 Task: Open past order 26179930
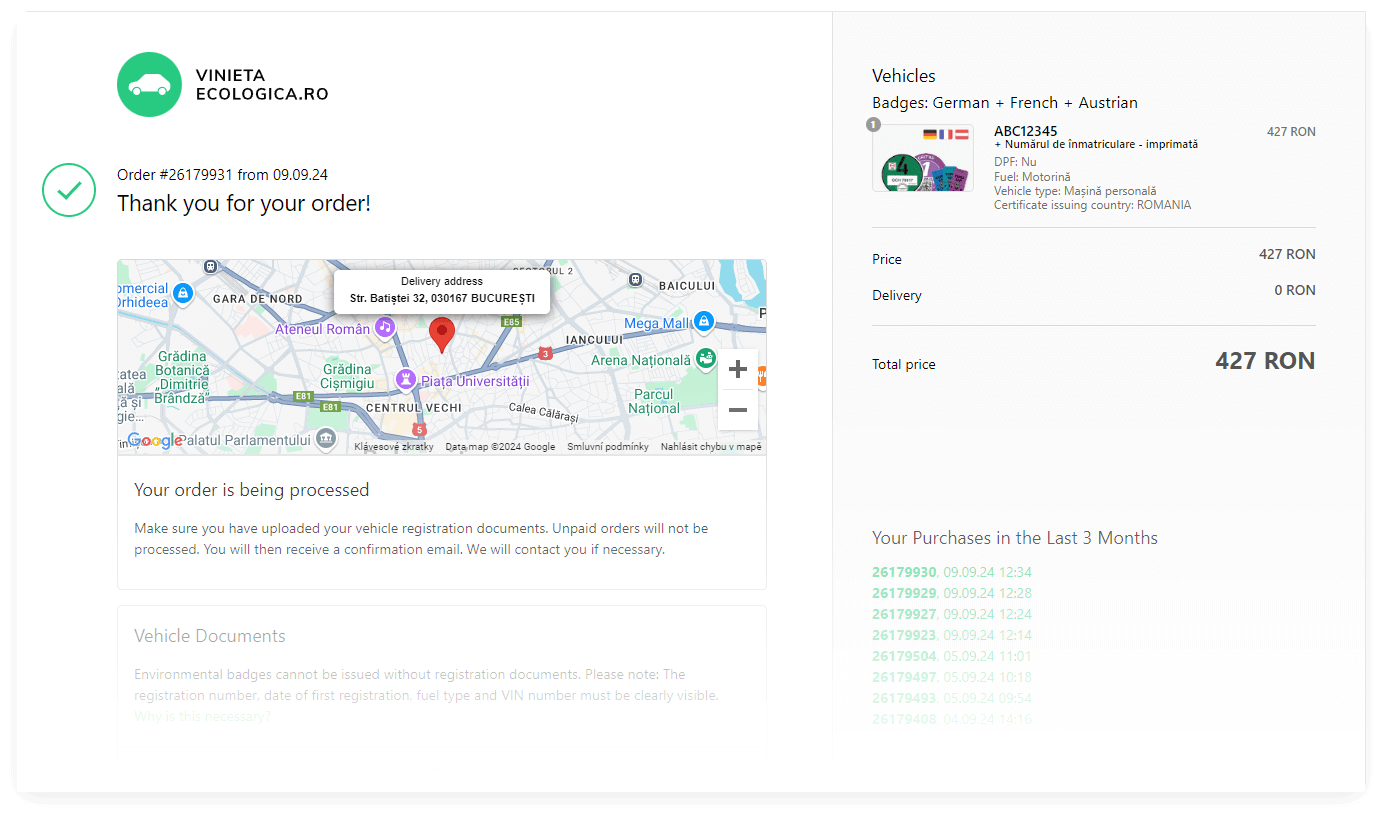click(x=904, y=572)
